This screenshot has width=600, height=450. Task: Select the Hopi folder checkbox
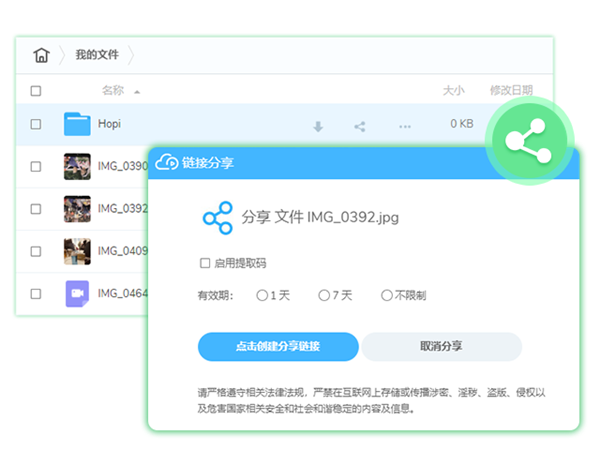[x=36, y=124]
